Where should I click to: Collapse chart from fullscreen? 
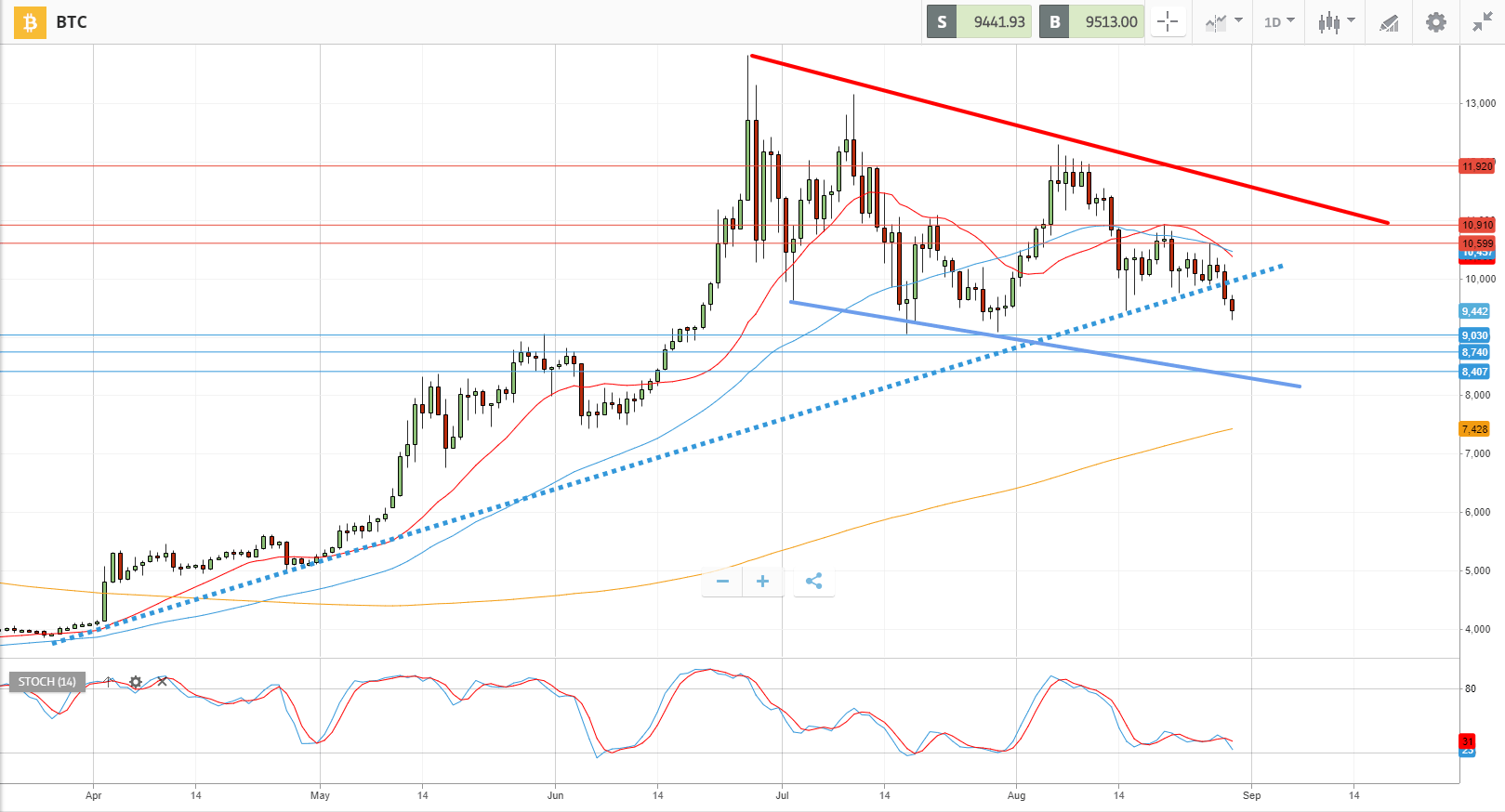coord(1482,22)
